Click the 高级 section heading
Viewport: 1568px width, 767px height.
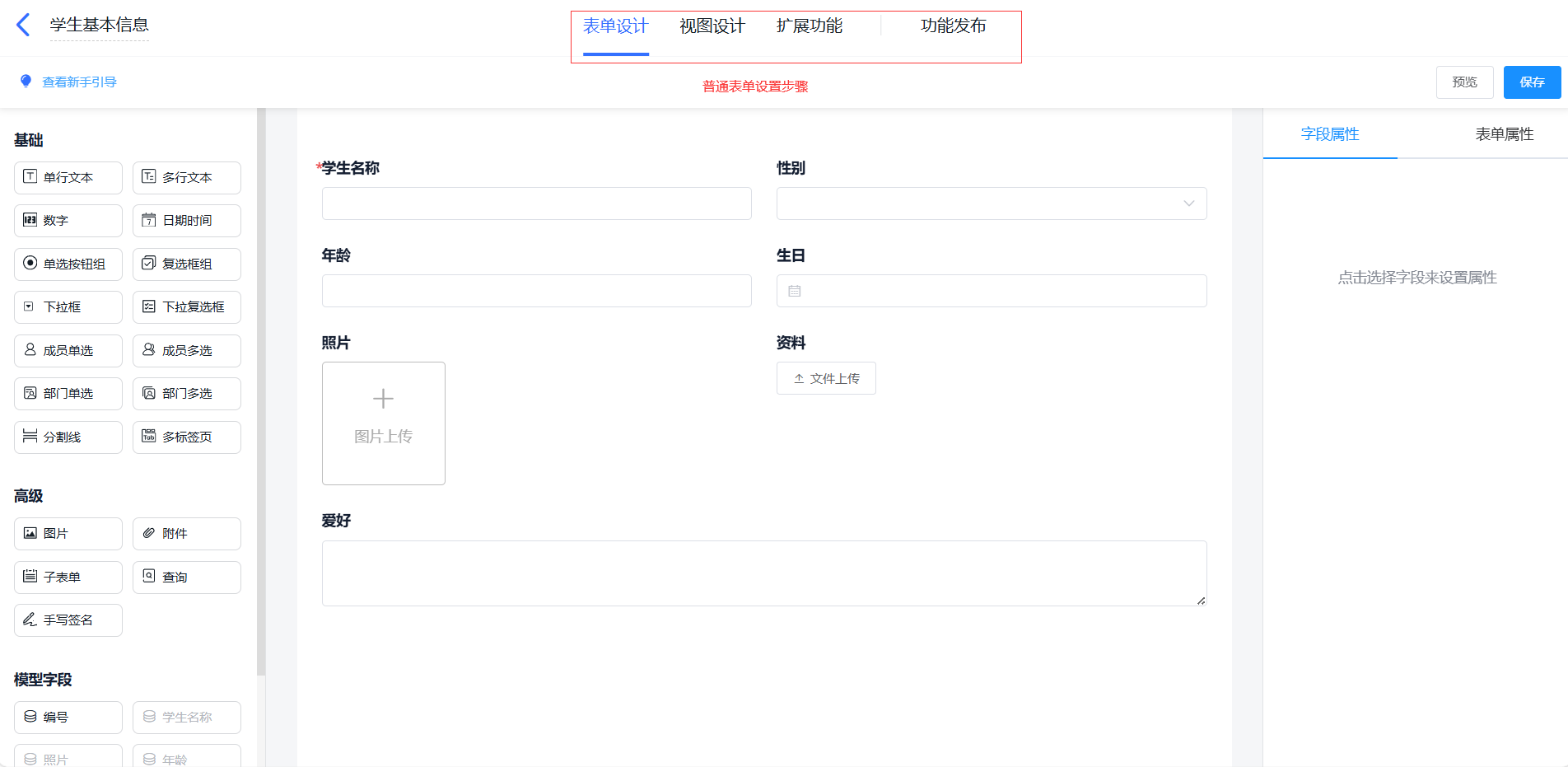[29, 496]
